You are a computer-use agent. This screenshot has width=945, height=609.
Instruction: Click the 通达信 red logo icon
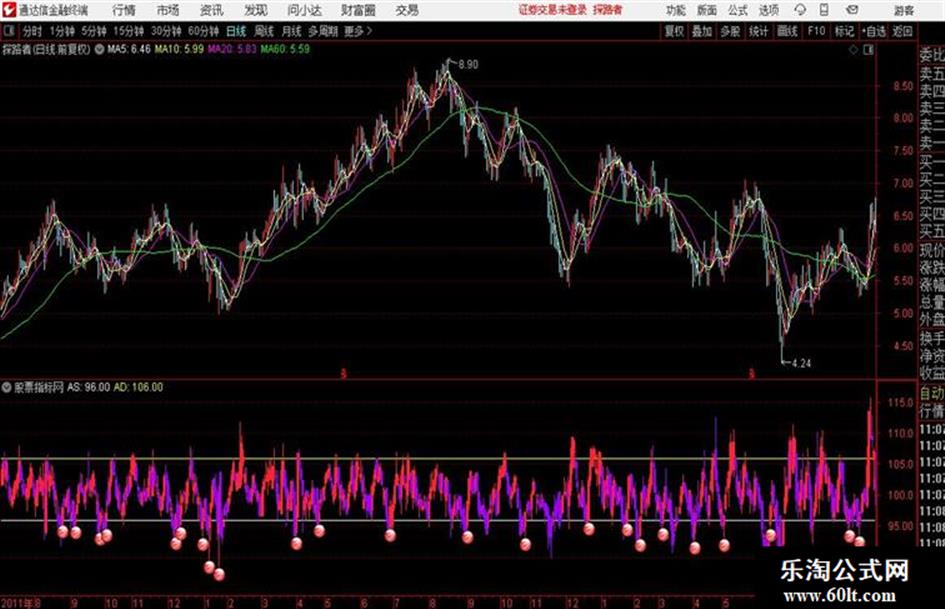[x=9, y=10]
